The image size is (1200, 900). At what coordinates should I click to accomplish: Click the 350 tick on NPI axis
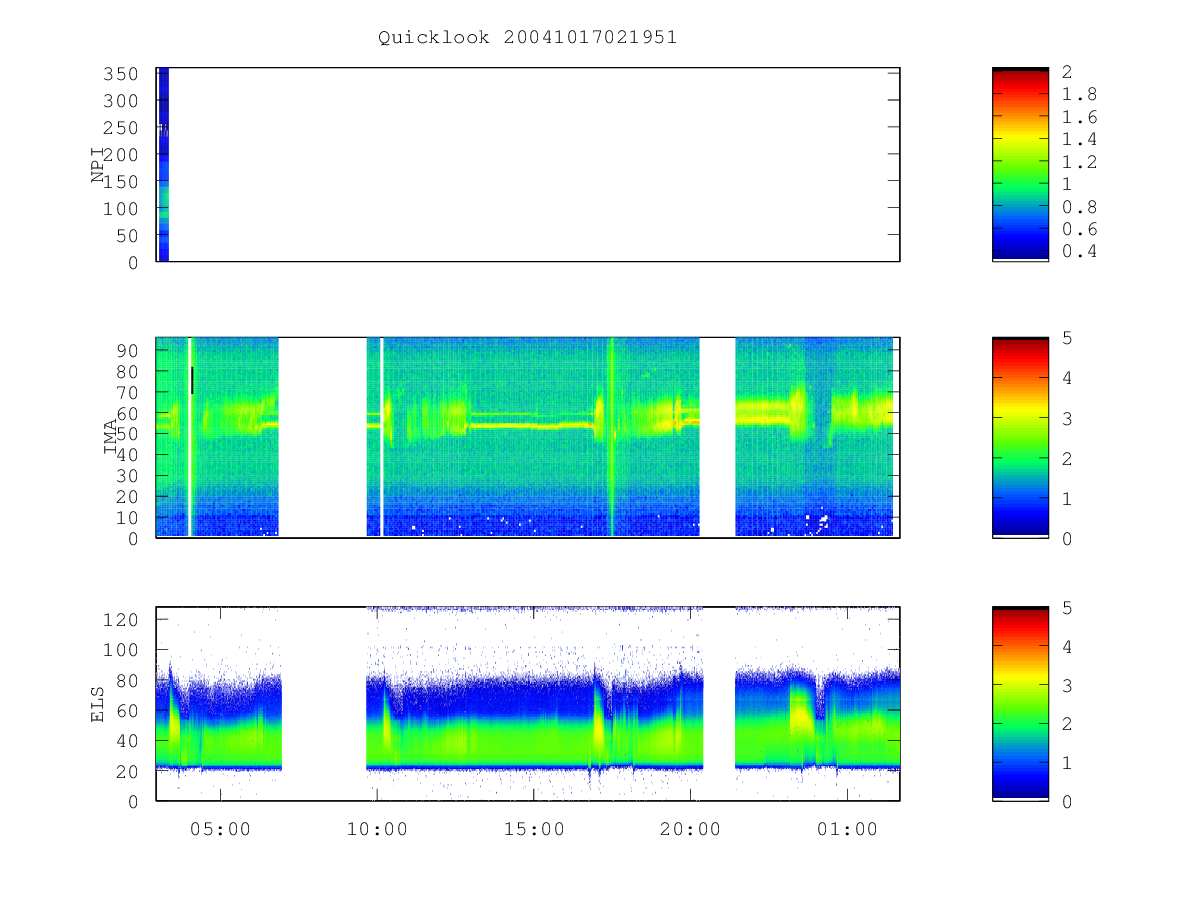[121, 74]
